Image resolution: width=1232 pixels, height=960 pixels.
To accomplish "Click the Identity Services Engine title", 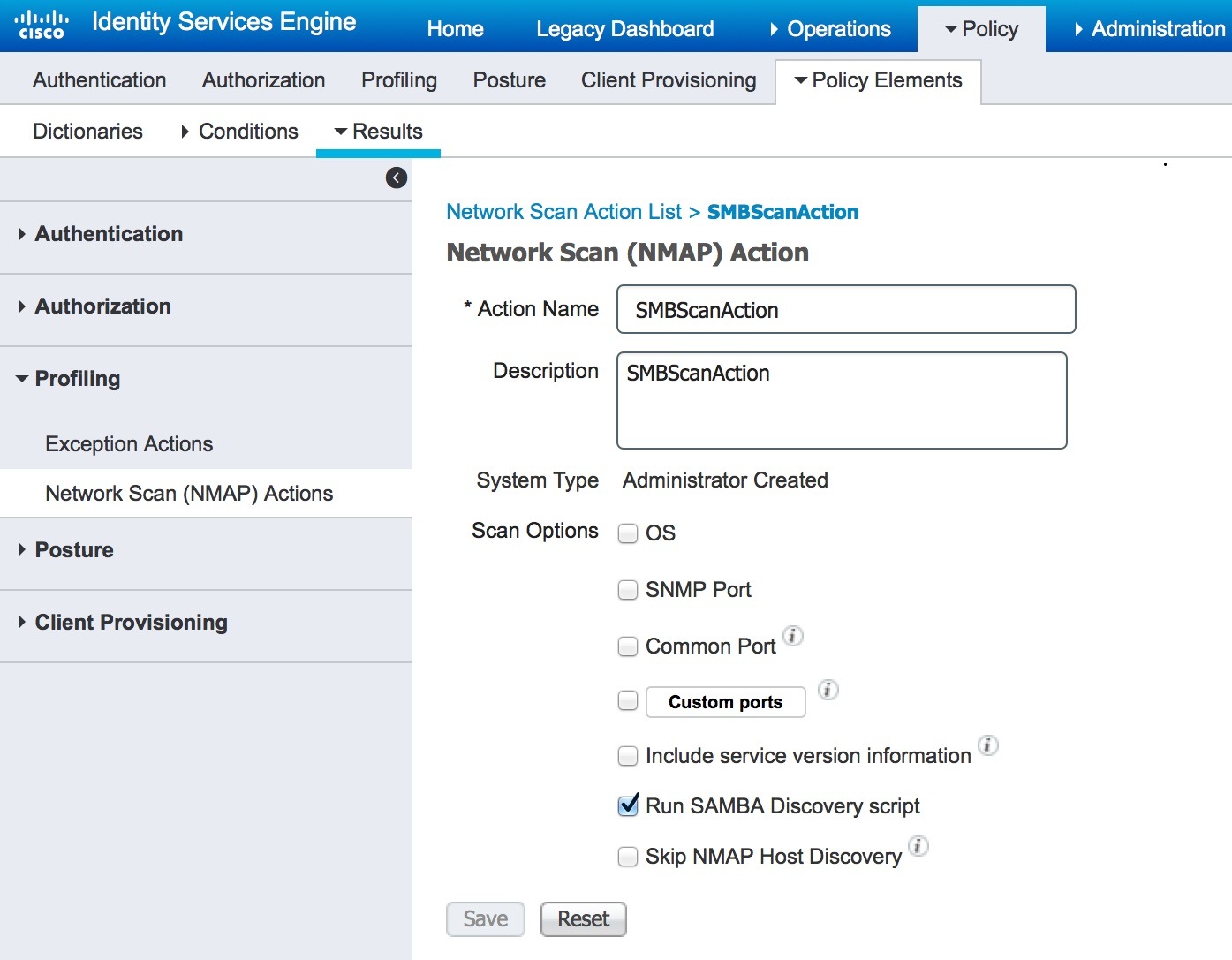I will [224, 22].
